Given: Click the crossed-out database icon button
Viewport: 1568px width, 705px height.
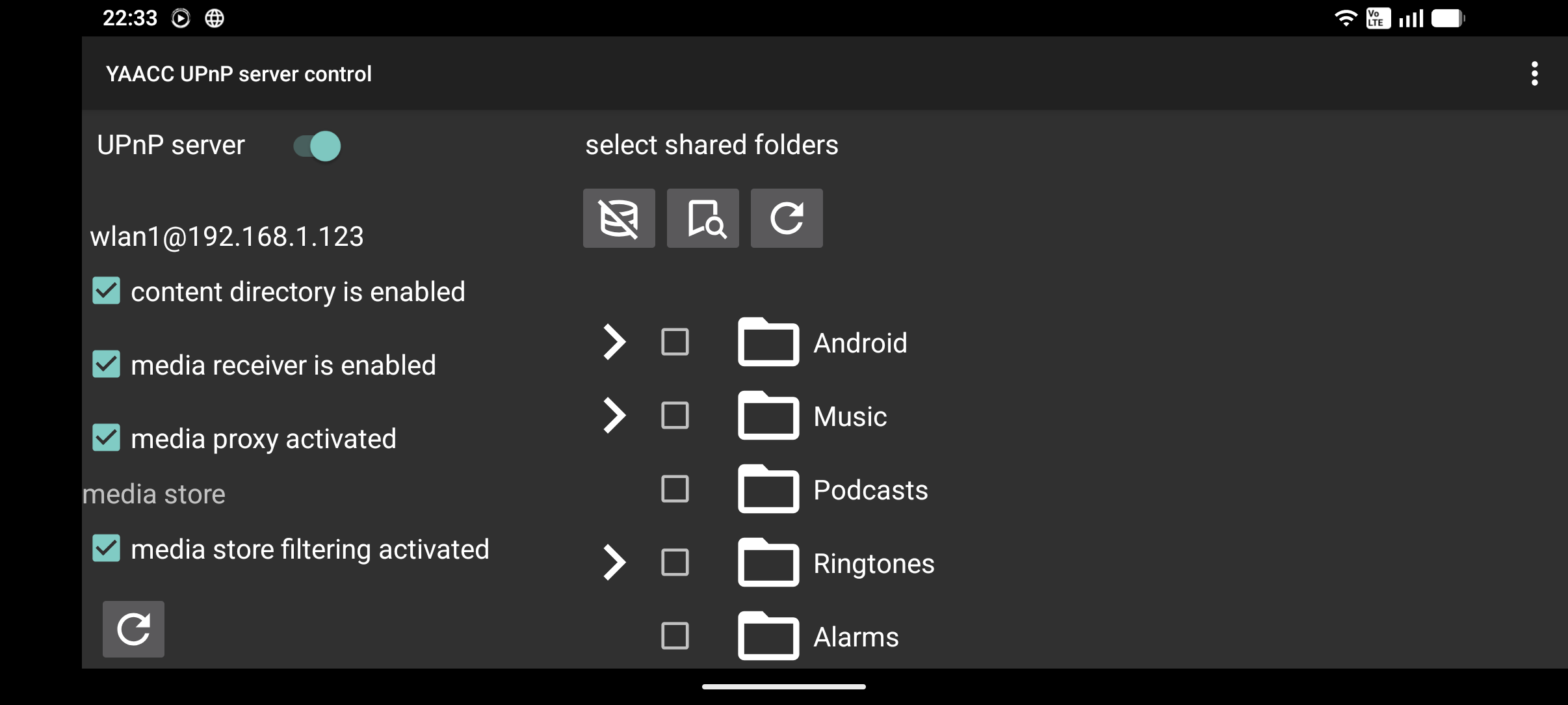Looking at the screenshot, I should coord(619,219).
